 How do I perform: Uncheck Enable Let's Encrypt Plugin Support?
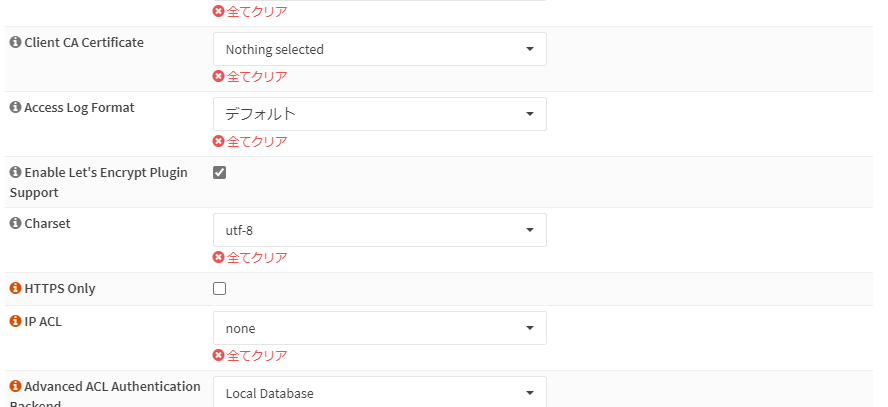(220, 173)
